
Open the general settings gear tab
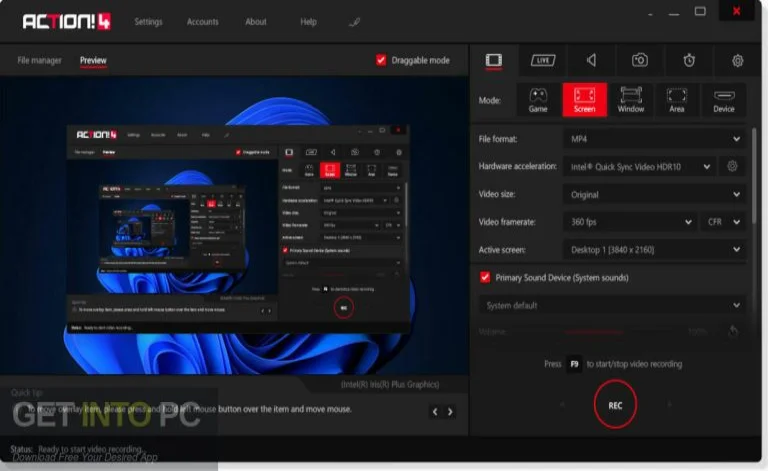(x=737, y=60)
